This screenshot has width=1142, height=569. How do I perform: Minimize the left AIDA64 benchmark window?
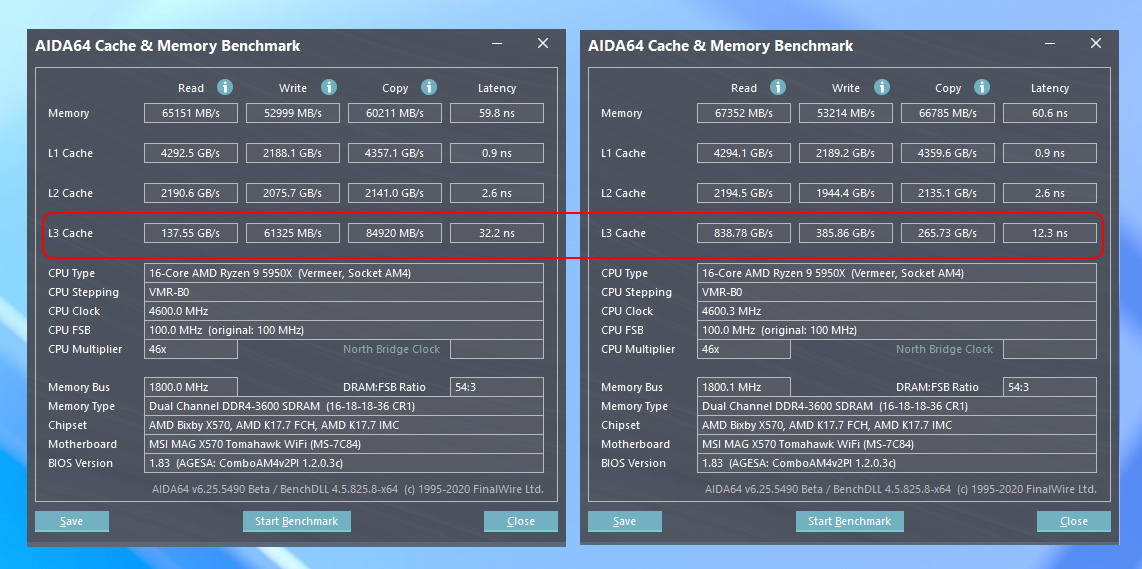497,44
